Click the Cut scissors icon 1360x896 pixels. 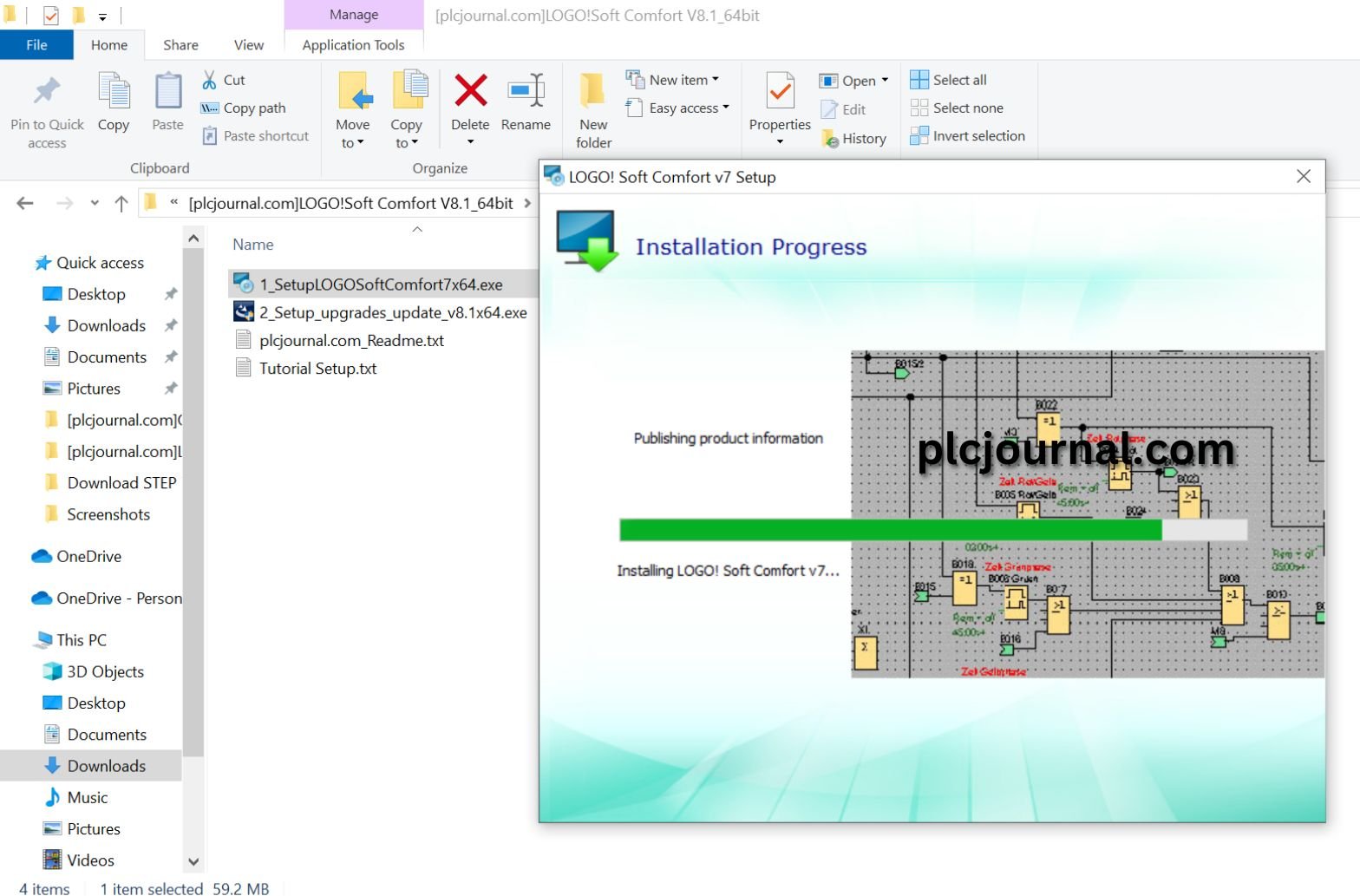point(210,80)
